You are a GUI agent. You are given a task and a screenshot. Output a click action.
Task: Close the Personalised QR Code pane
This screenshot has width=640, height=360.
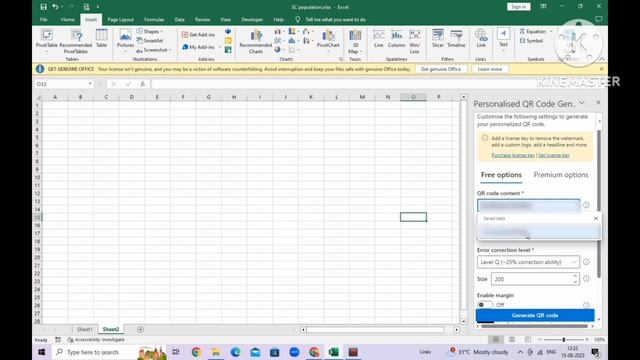(598, 102)
